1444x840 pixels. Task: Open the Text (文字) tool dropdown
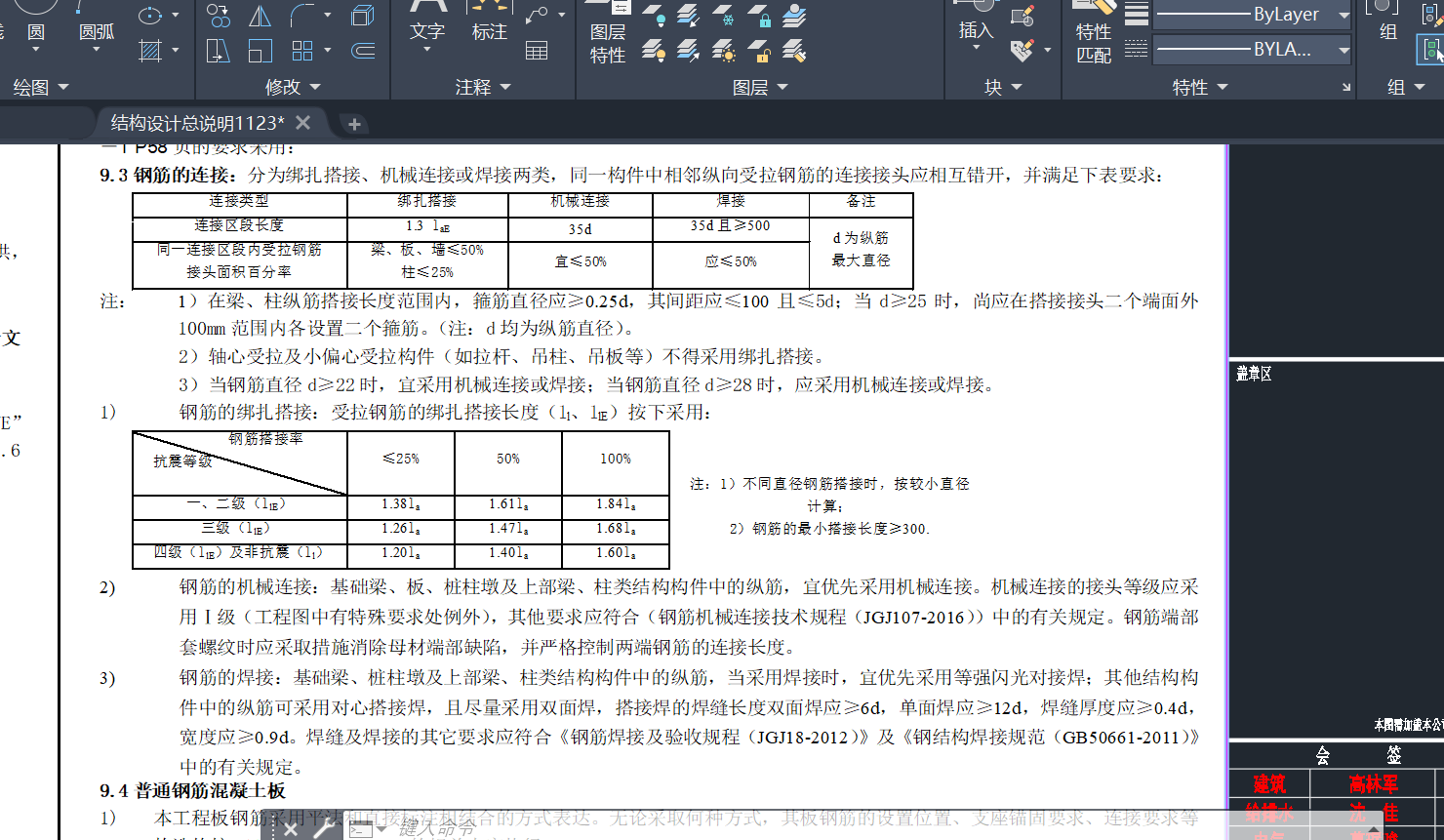(426, 49)
